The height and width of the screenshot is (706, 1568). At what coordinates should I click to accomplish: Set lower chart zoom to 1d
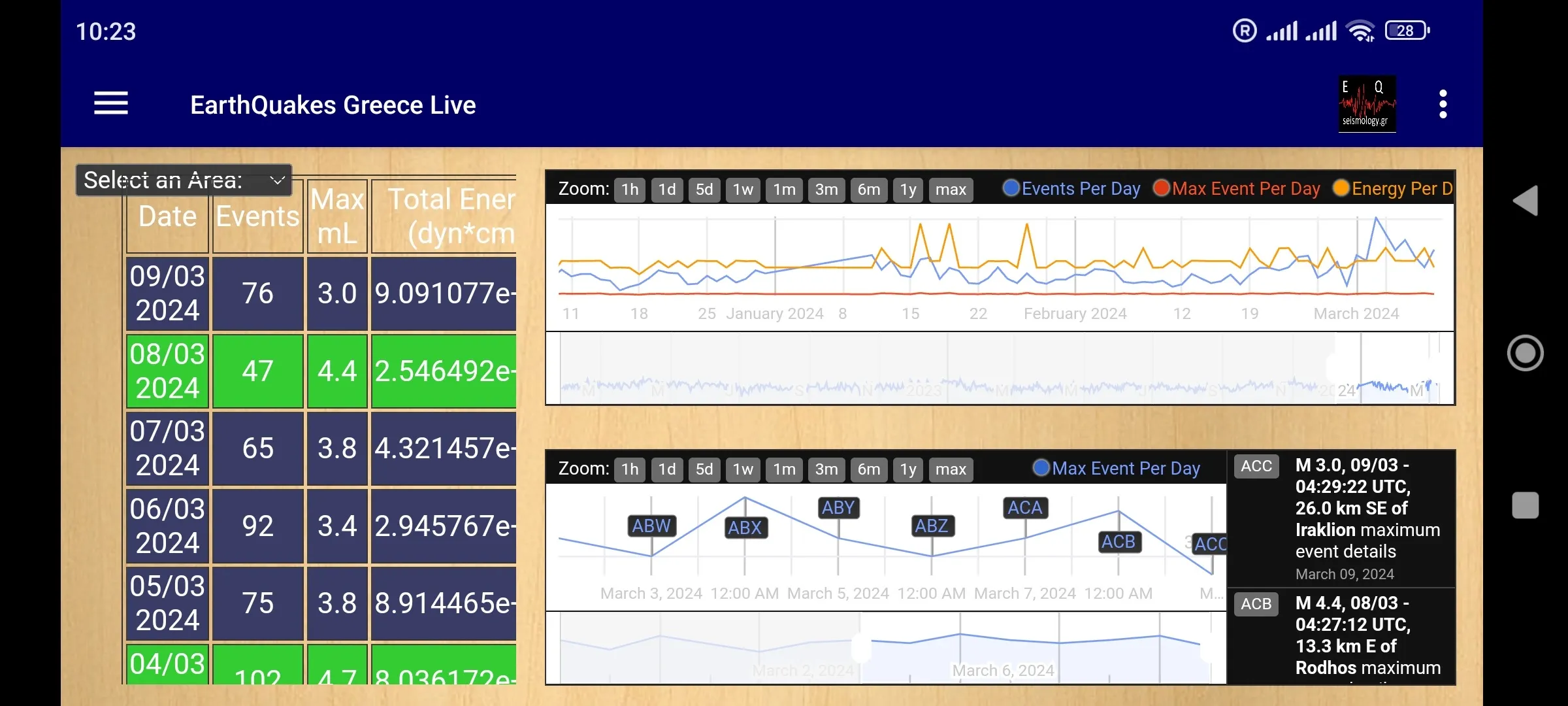tap(667, 469)
